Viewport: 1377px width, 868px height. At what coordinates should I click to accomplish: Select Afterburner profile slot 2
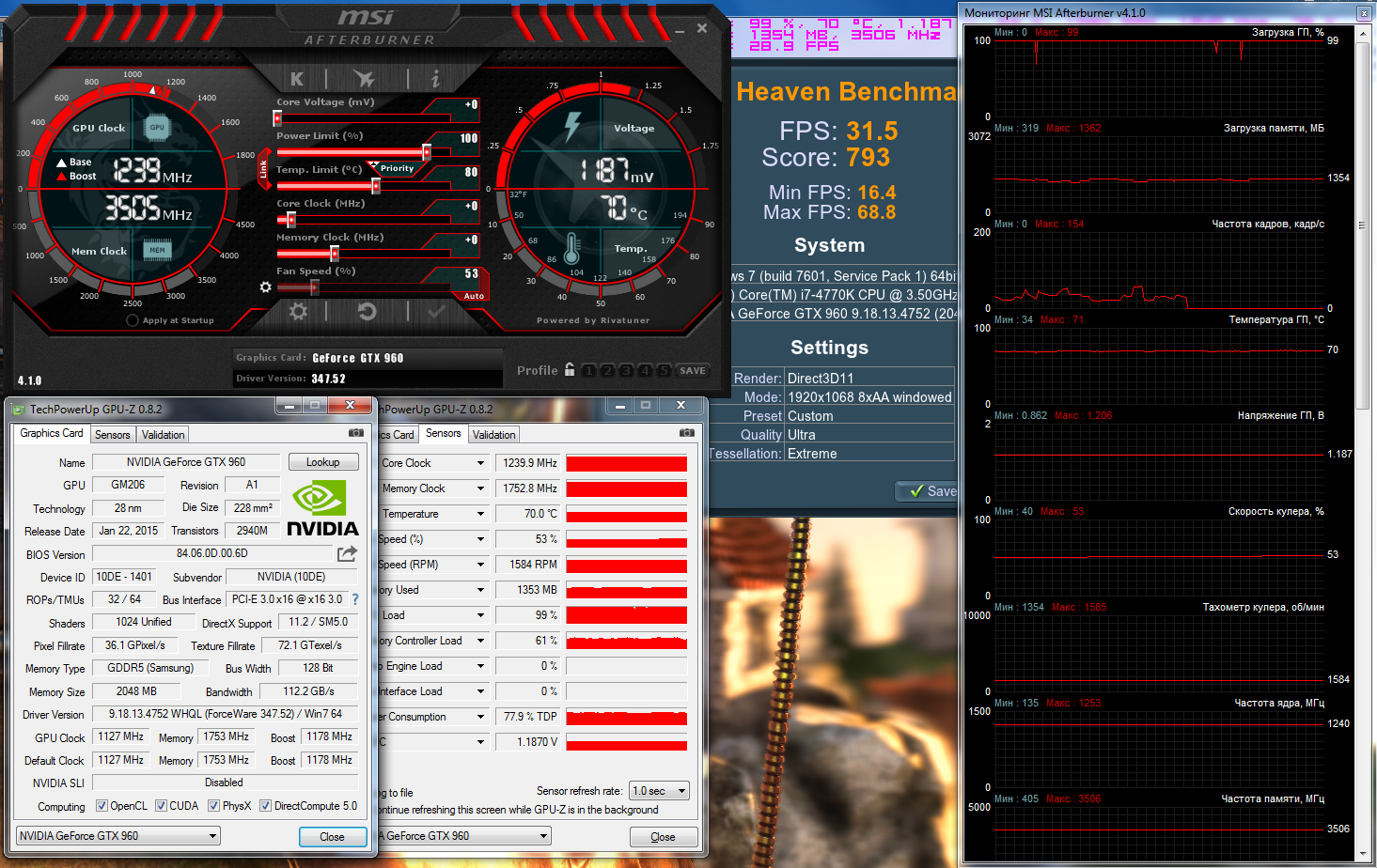(607, 370)
